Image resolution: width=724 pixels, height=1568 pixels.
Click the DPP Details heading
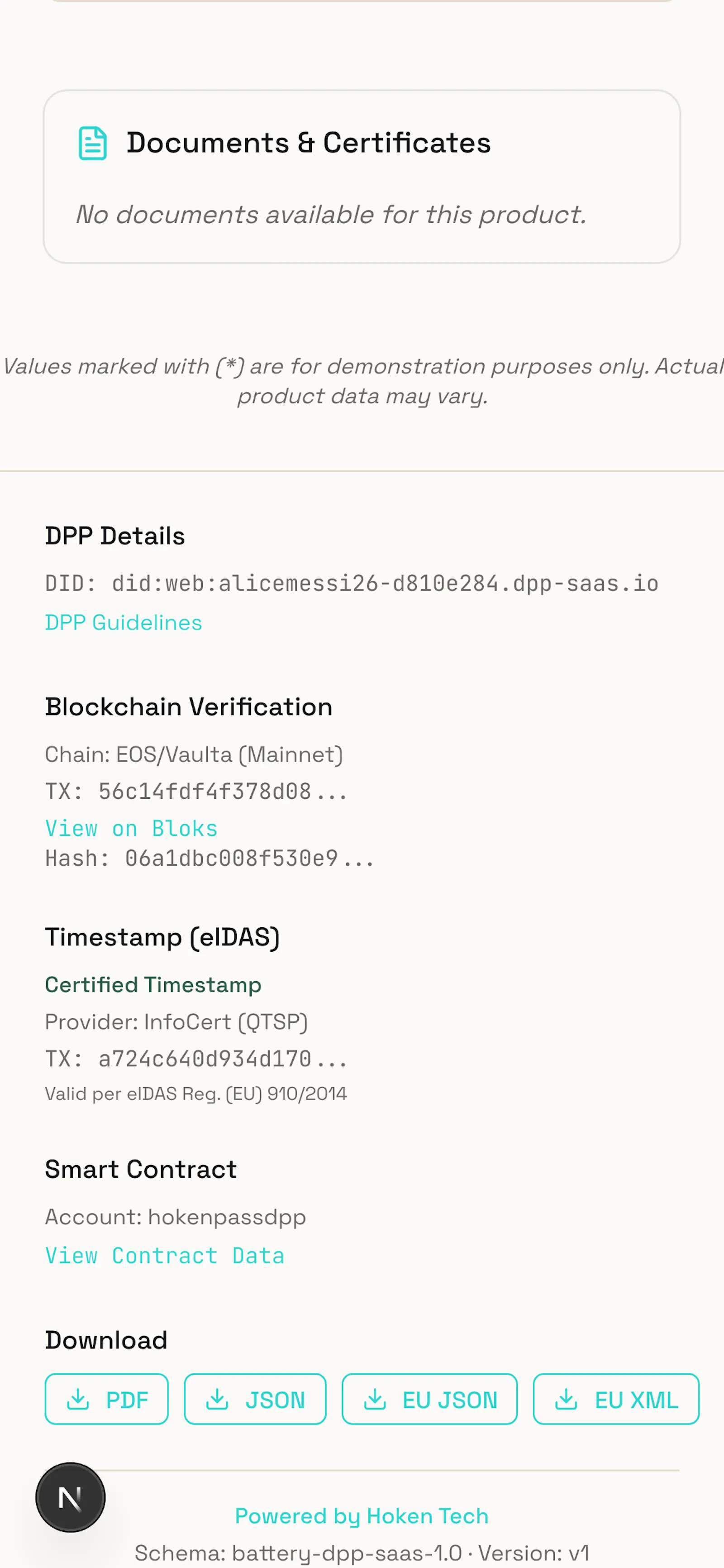pyautogui.click(x=115, y=536)
